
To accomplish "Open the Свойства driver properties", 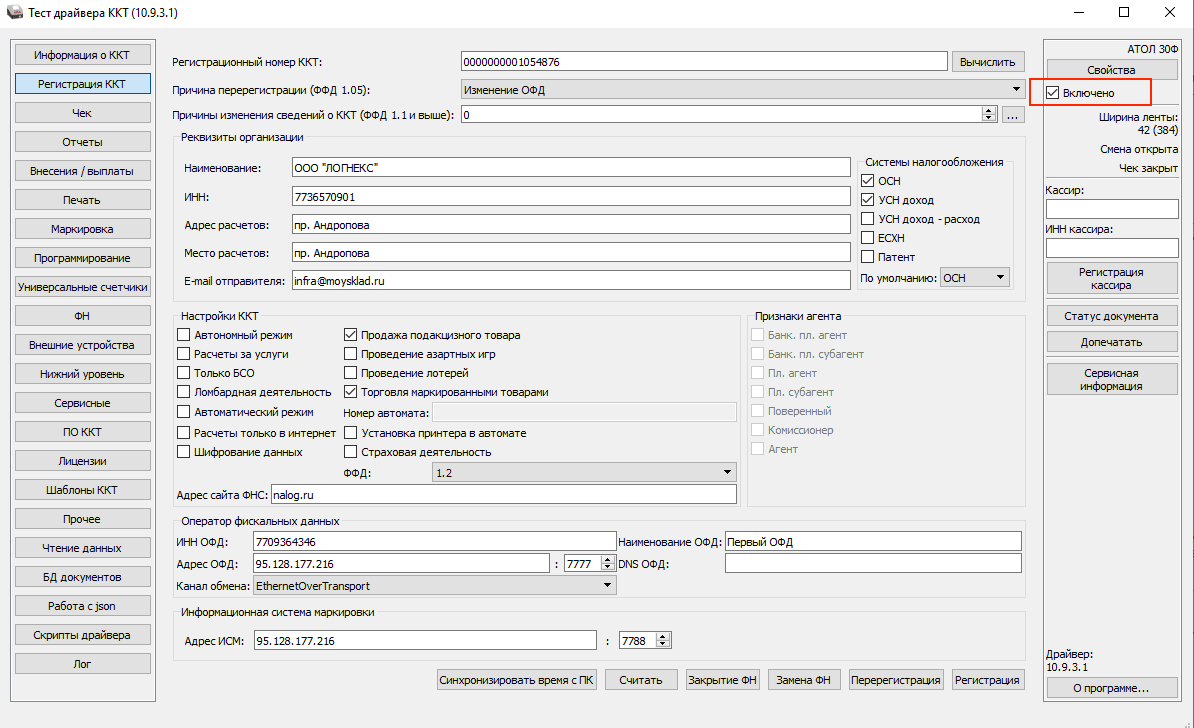I will pyautogui.click(x=1111, y=70).
